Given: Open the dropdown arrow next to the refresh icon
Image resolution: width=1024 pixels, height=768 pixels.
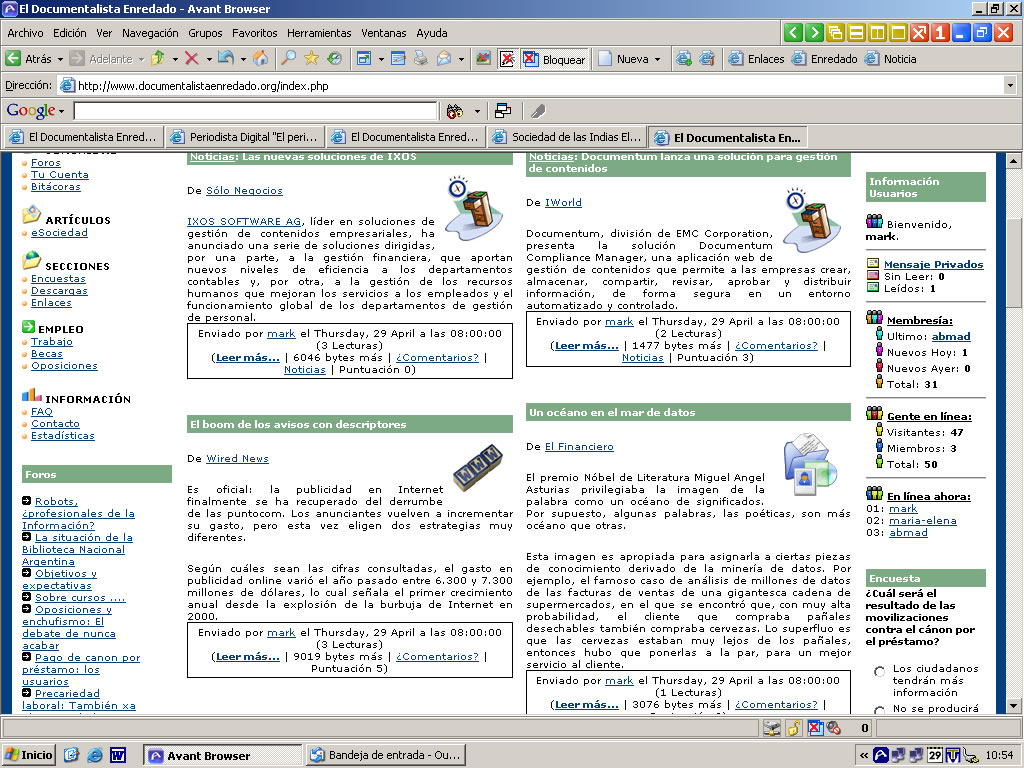Looking at the screenshot, I should (x=243, y=59).
